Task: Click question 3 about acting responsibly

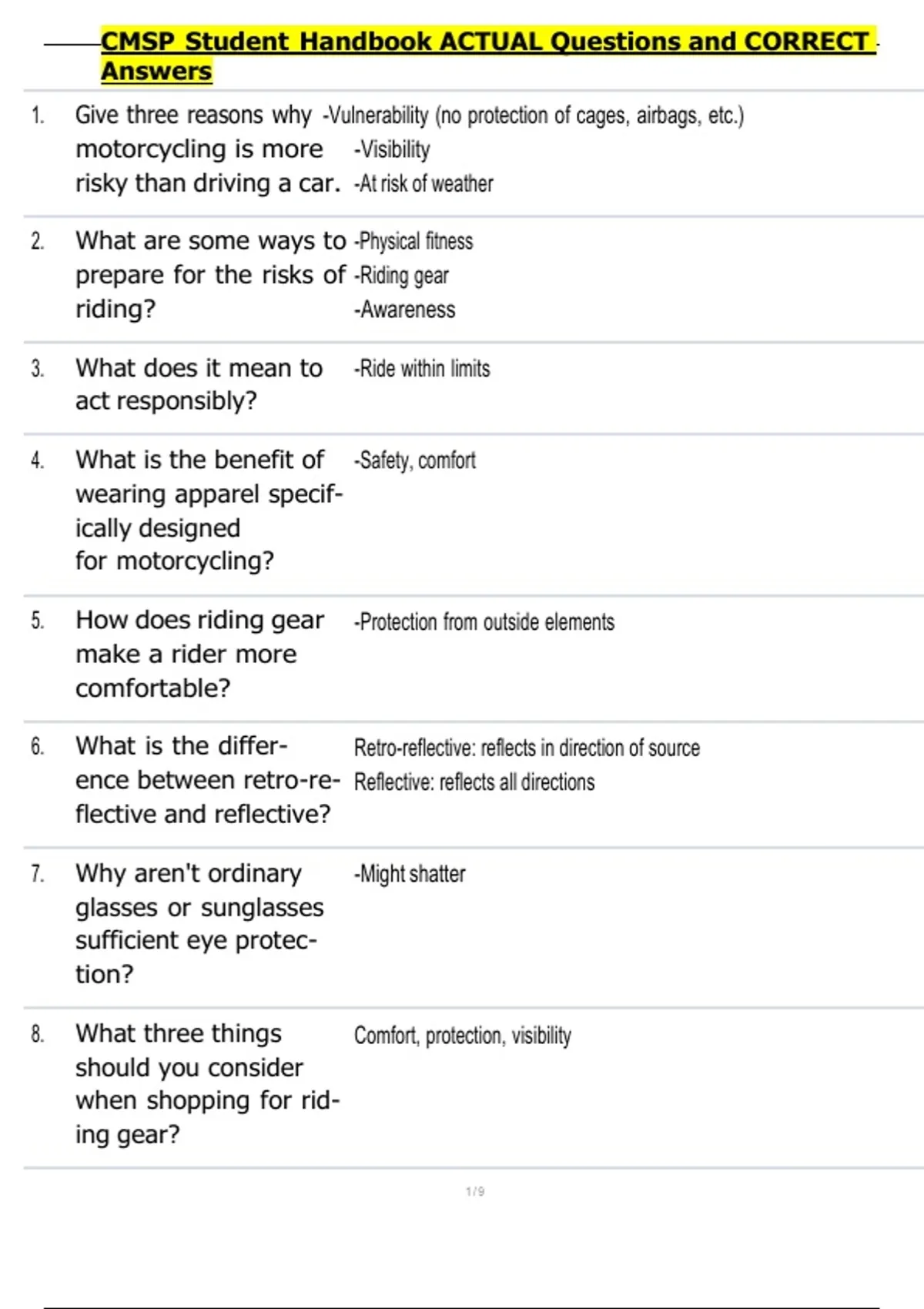Action: click(199, 384)
